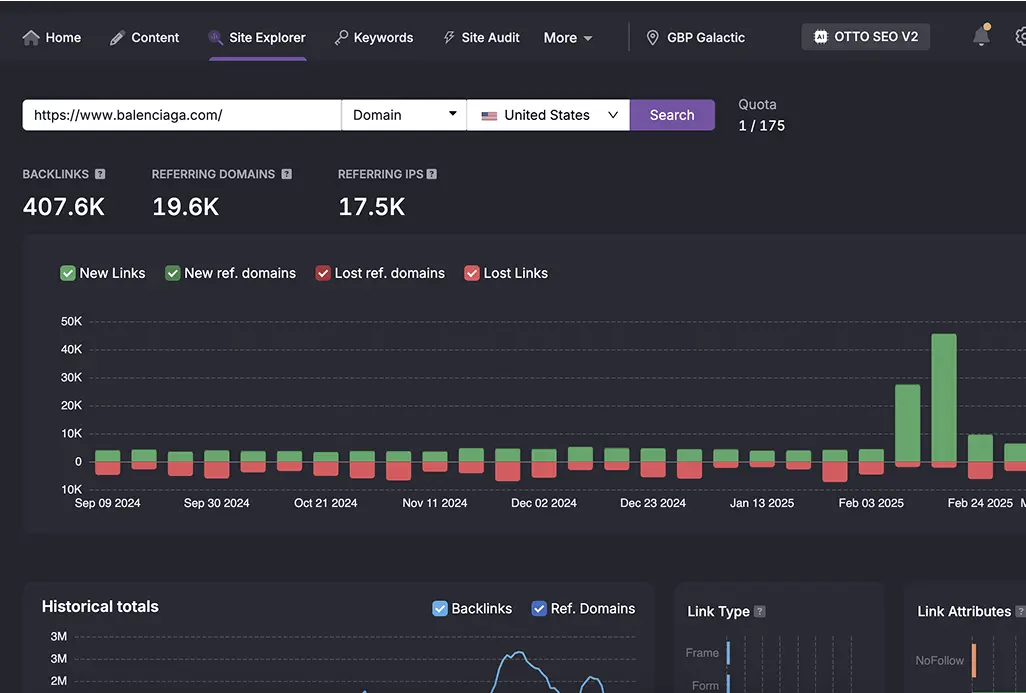
Task: Click help icon next to Referring Domains
Action: tap(287, 174)
